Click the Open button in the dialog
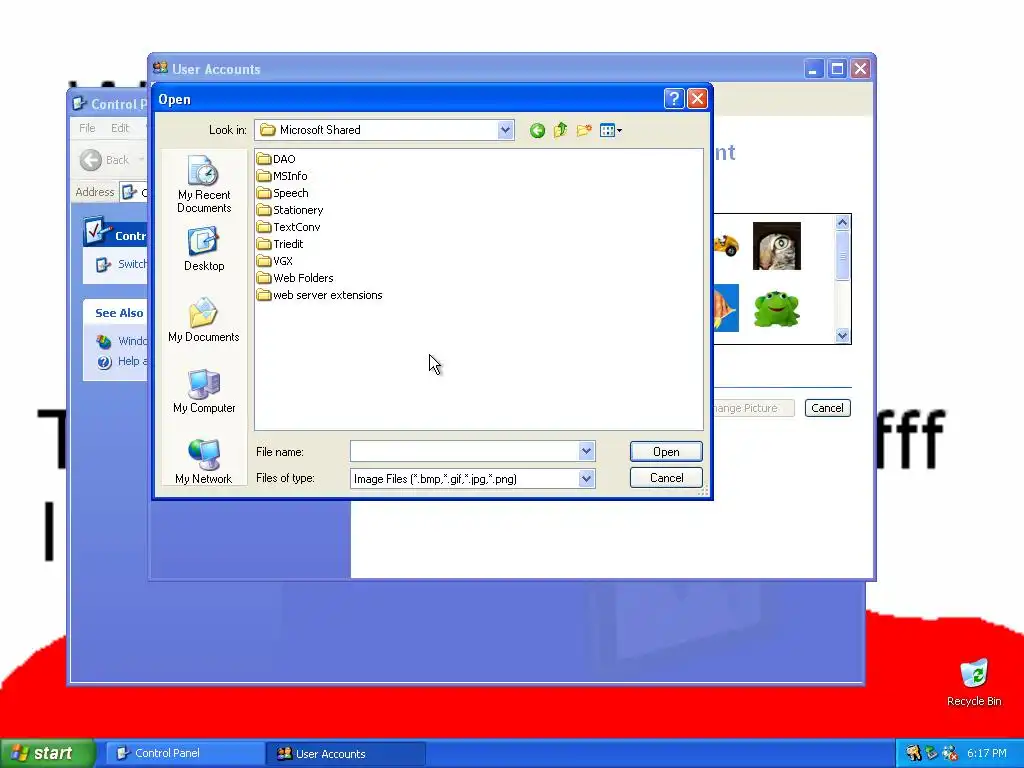Viewport: 1024px width, 768px height. point(666,452)
